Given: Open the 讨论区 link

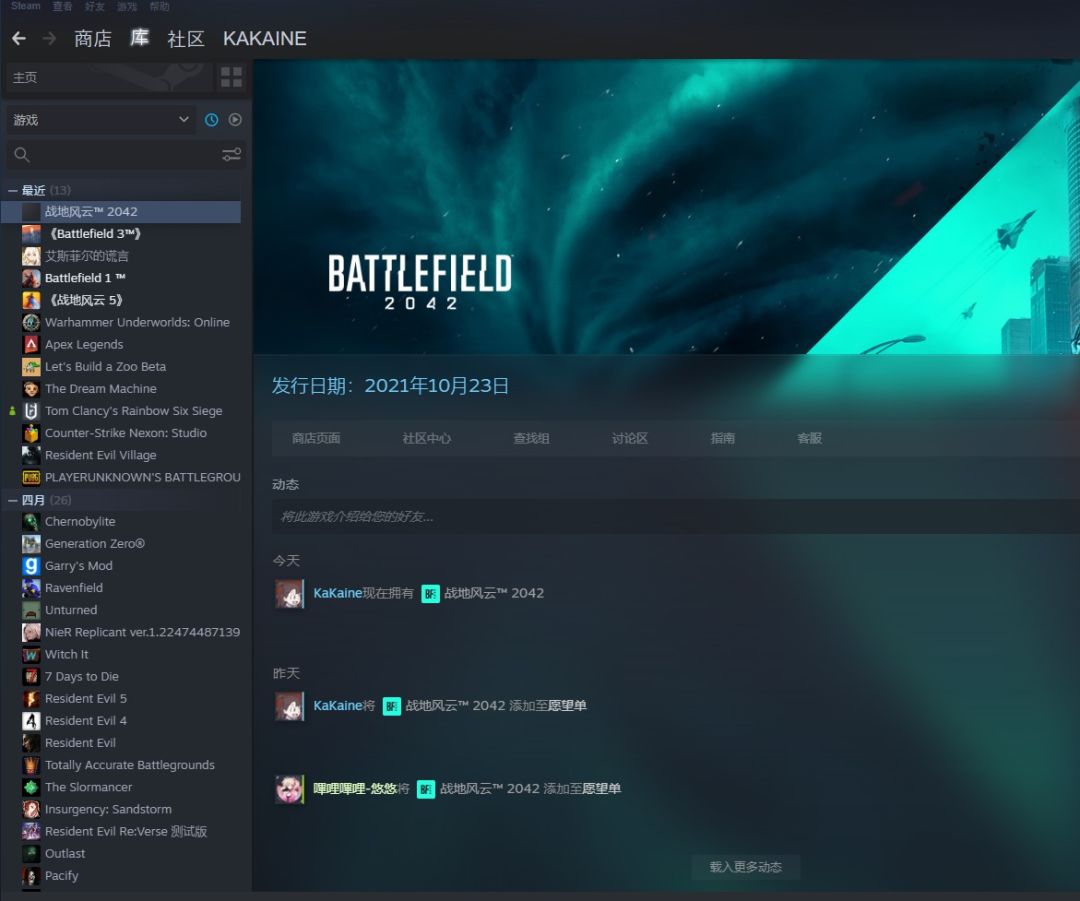Looking at the screenshot, I should point(630,438).
